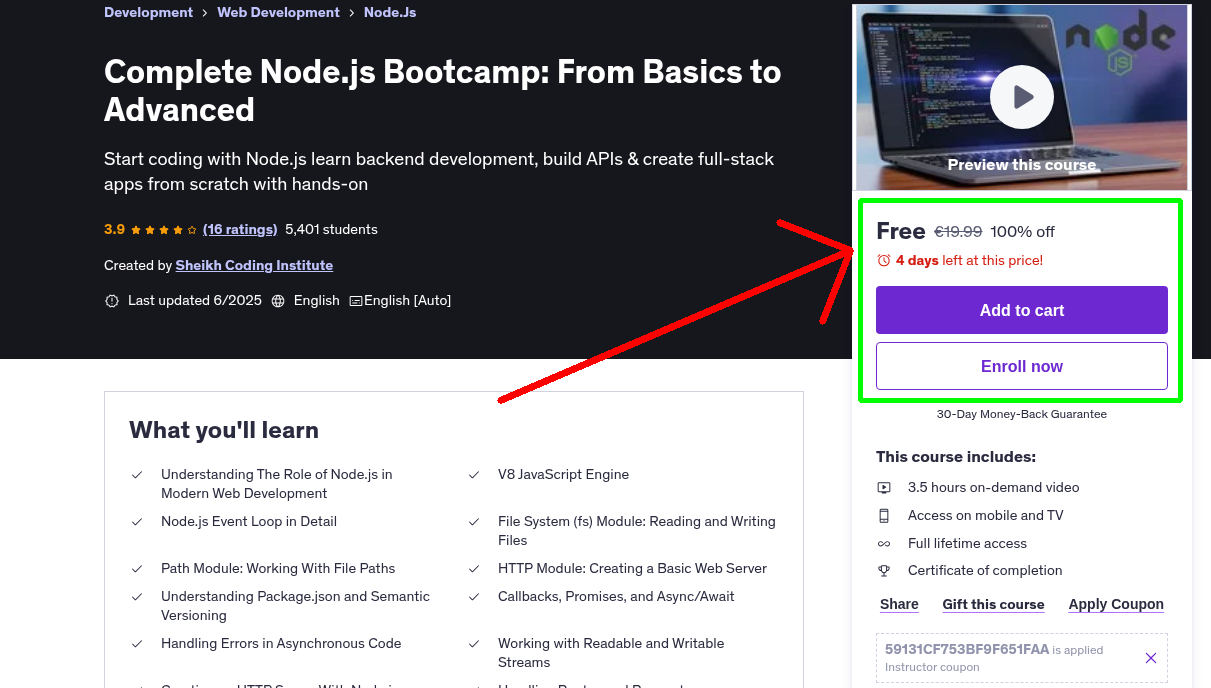Click the course title heading

[x=443, y=90]
